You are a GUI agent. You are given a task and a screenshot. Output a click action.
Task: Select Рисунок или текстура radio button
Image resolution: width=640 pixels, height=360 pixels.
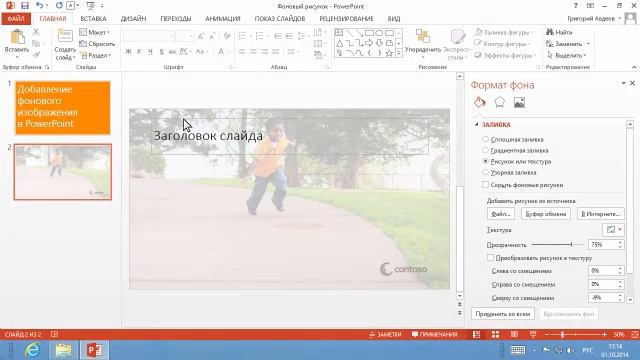coord(485,161)
